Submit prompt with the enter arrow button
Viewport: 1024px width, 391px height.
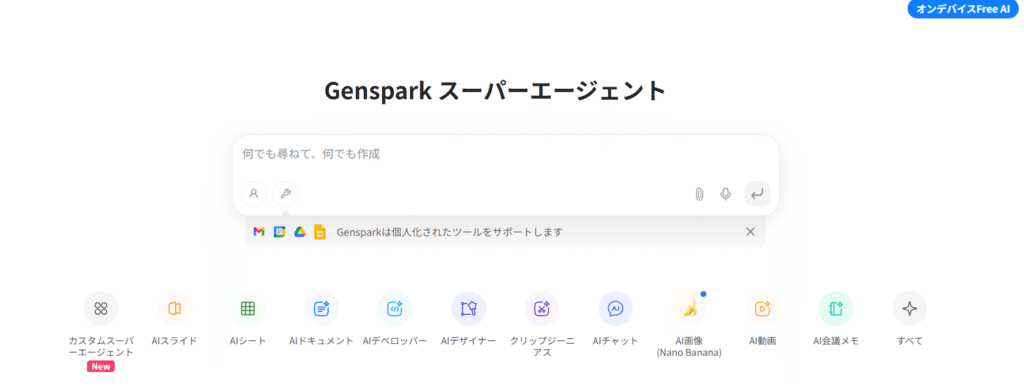(757, 194)
